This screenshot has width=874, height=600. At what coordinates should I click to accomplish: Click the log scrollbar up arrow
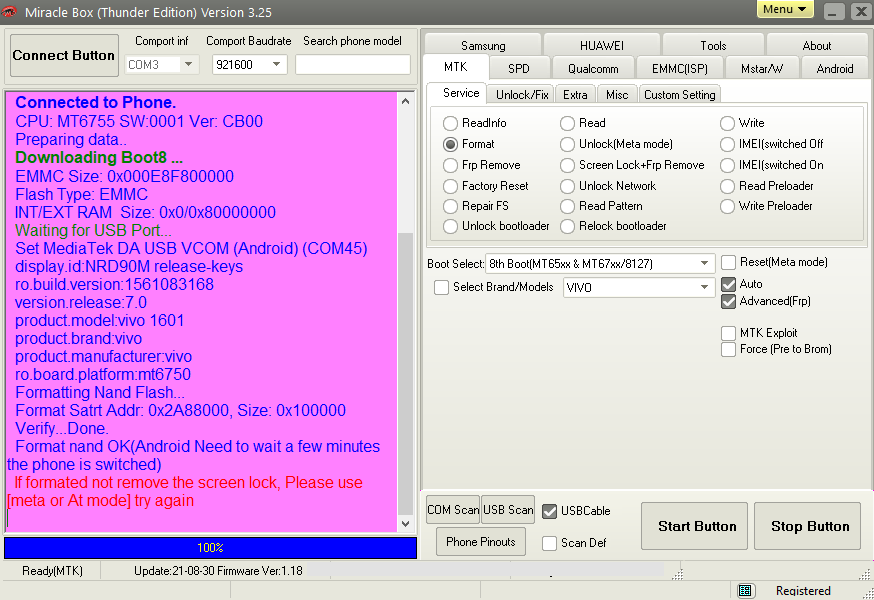pos(405,101)
